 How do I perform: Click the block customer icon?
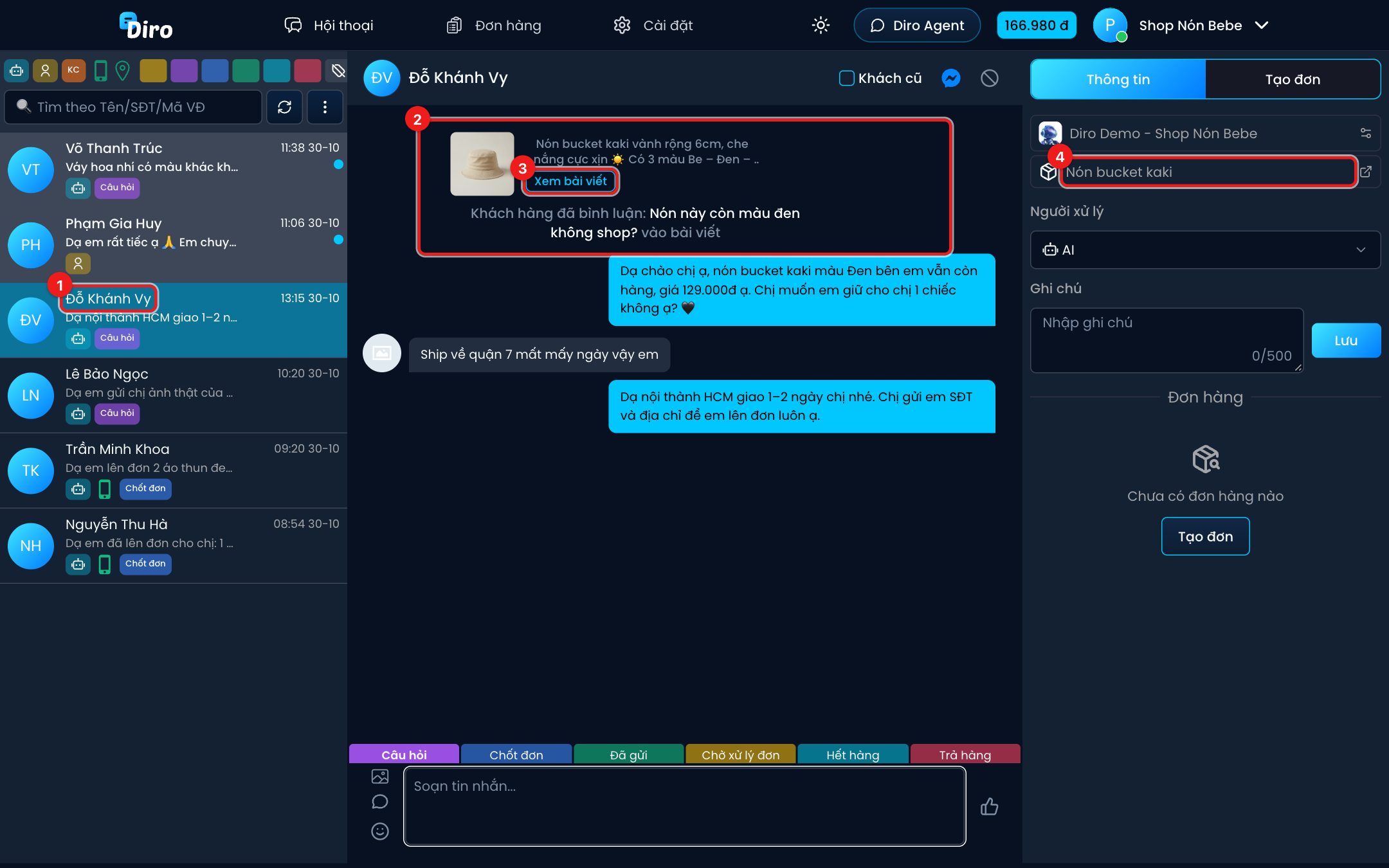point(990,78)
